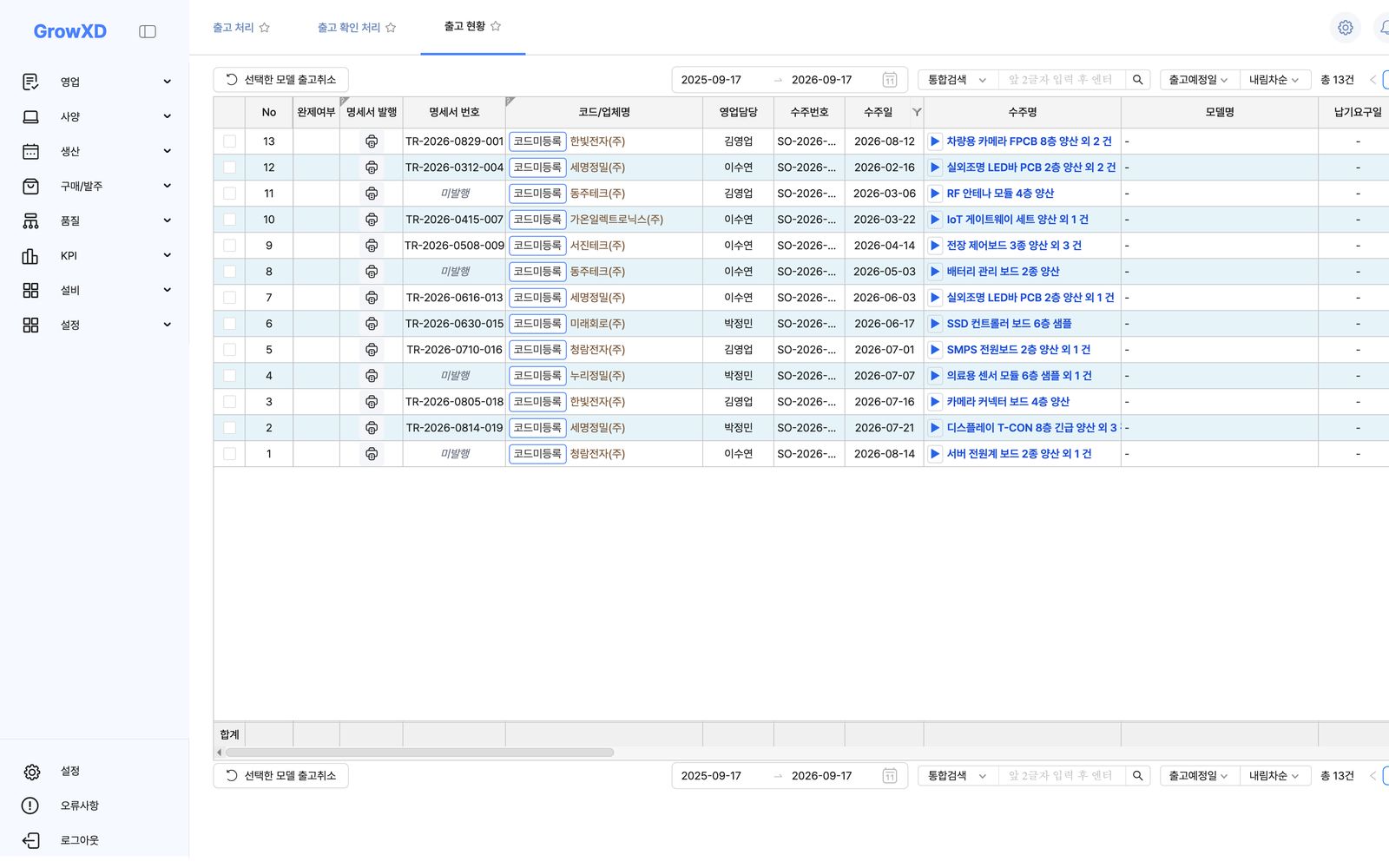Click the filter icon on 수주일 column
This screenshot has width=1389, height=868.
917,112
